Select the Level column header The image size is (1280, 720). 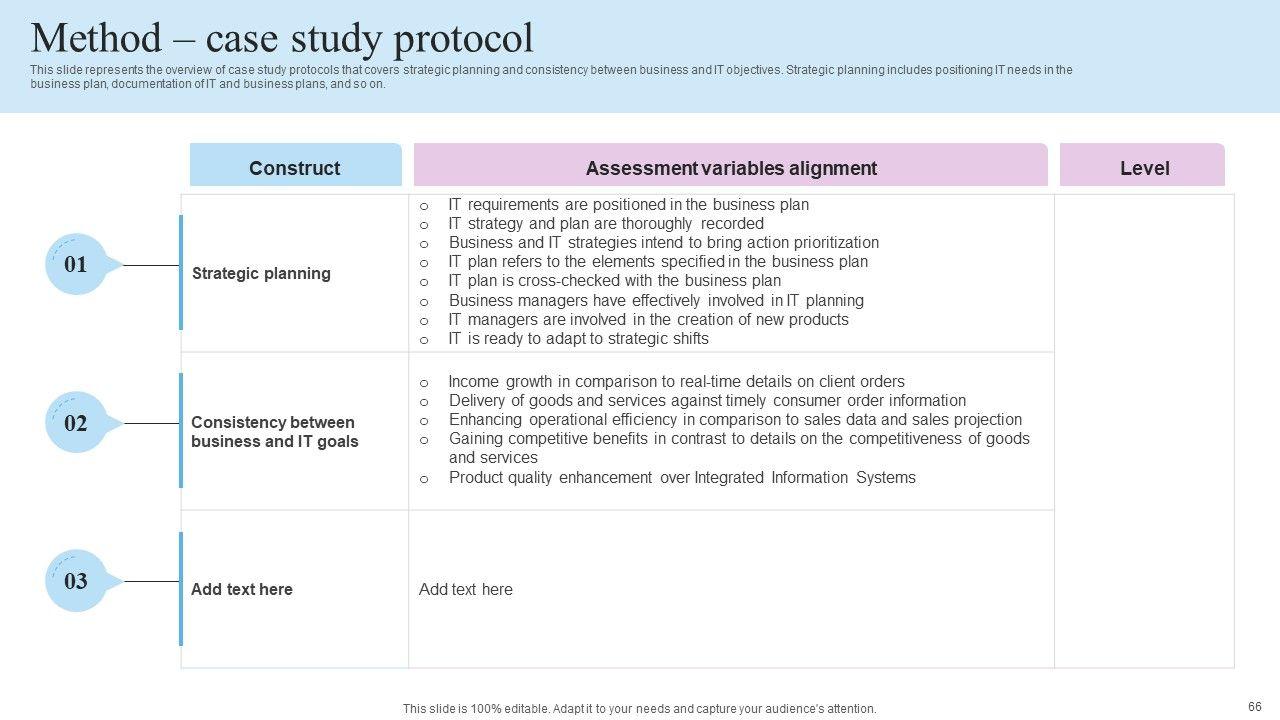(x=1144, y=168)
